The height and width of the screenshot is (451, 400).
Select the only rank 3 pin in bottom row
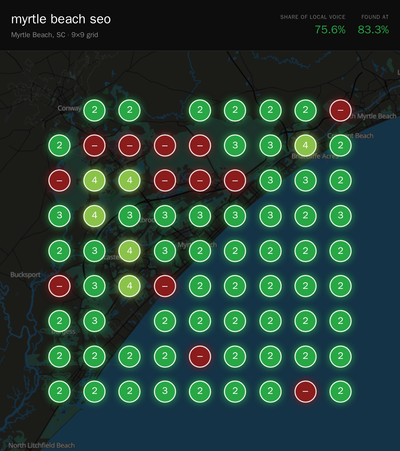click(x=165, y=391)
